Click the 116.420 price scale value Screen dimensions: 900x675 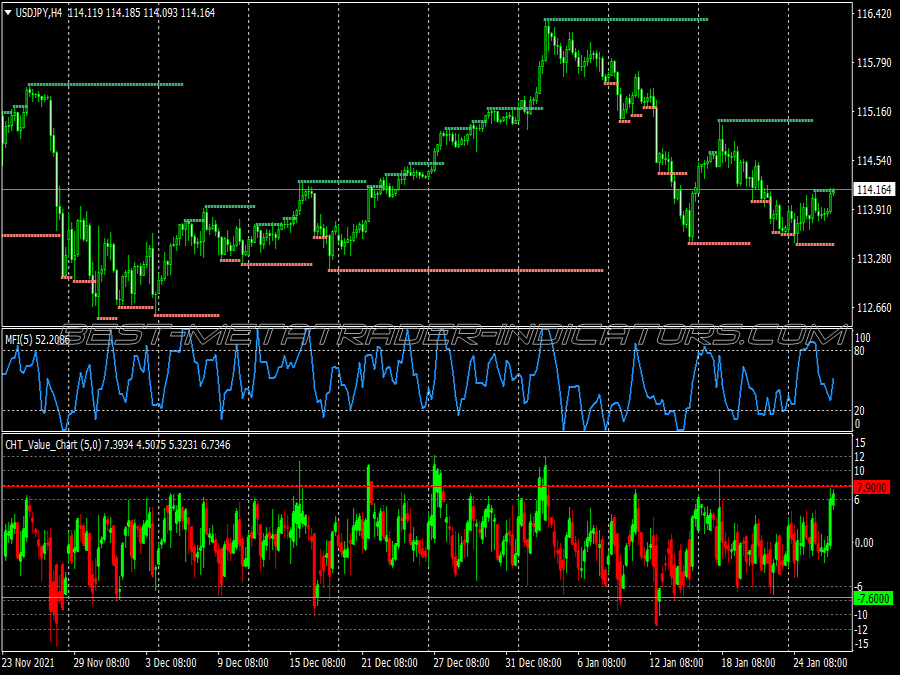[874, 13]
